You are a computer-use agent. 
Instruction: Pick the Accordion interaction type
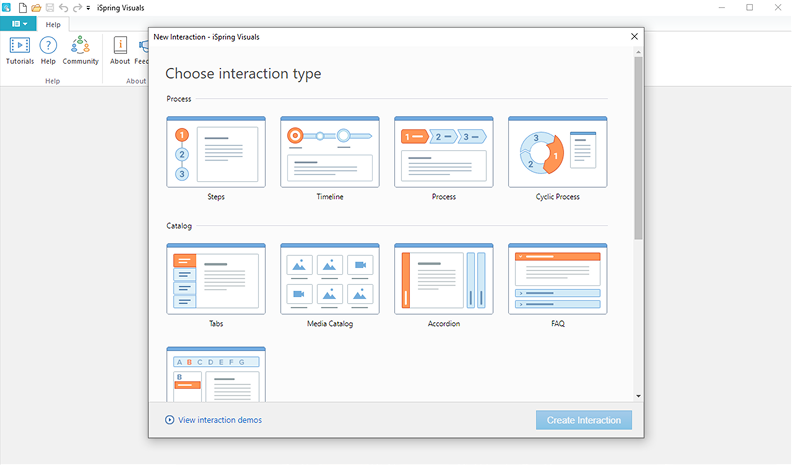[444, 279]
